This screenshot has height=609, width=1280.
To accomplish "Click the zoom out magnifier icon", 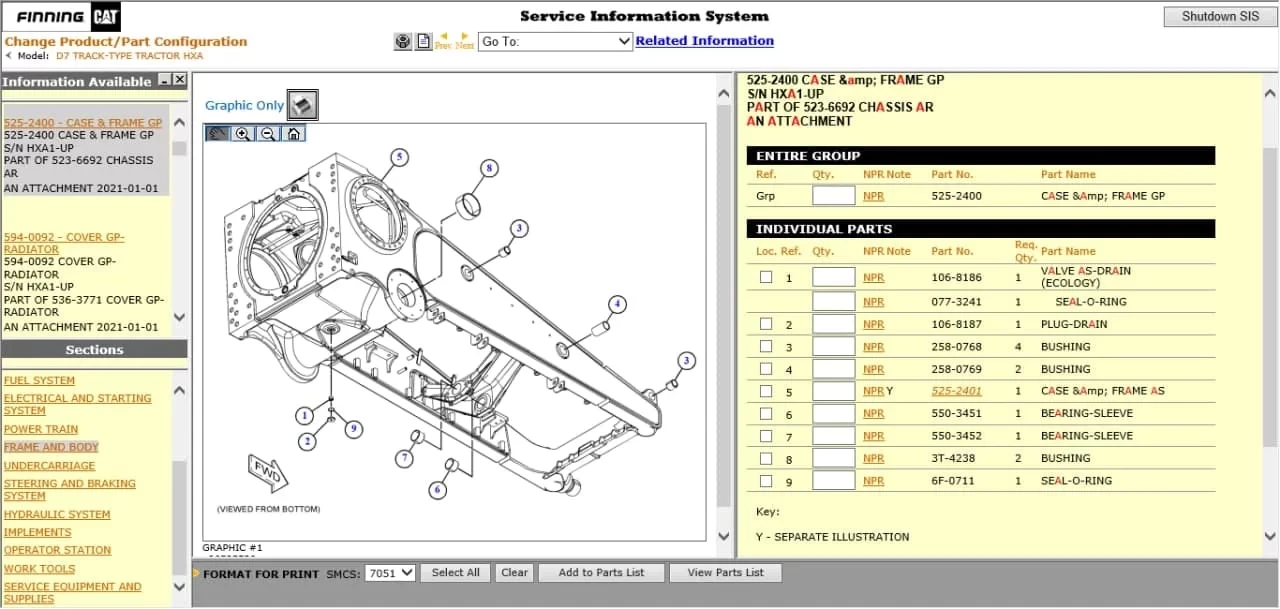I will (x=268, y=134).
